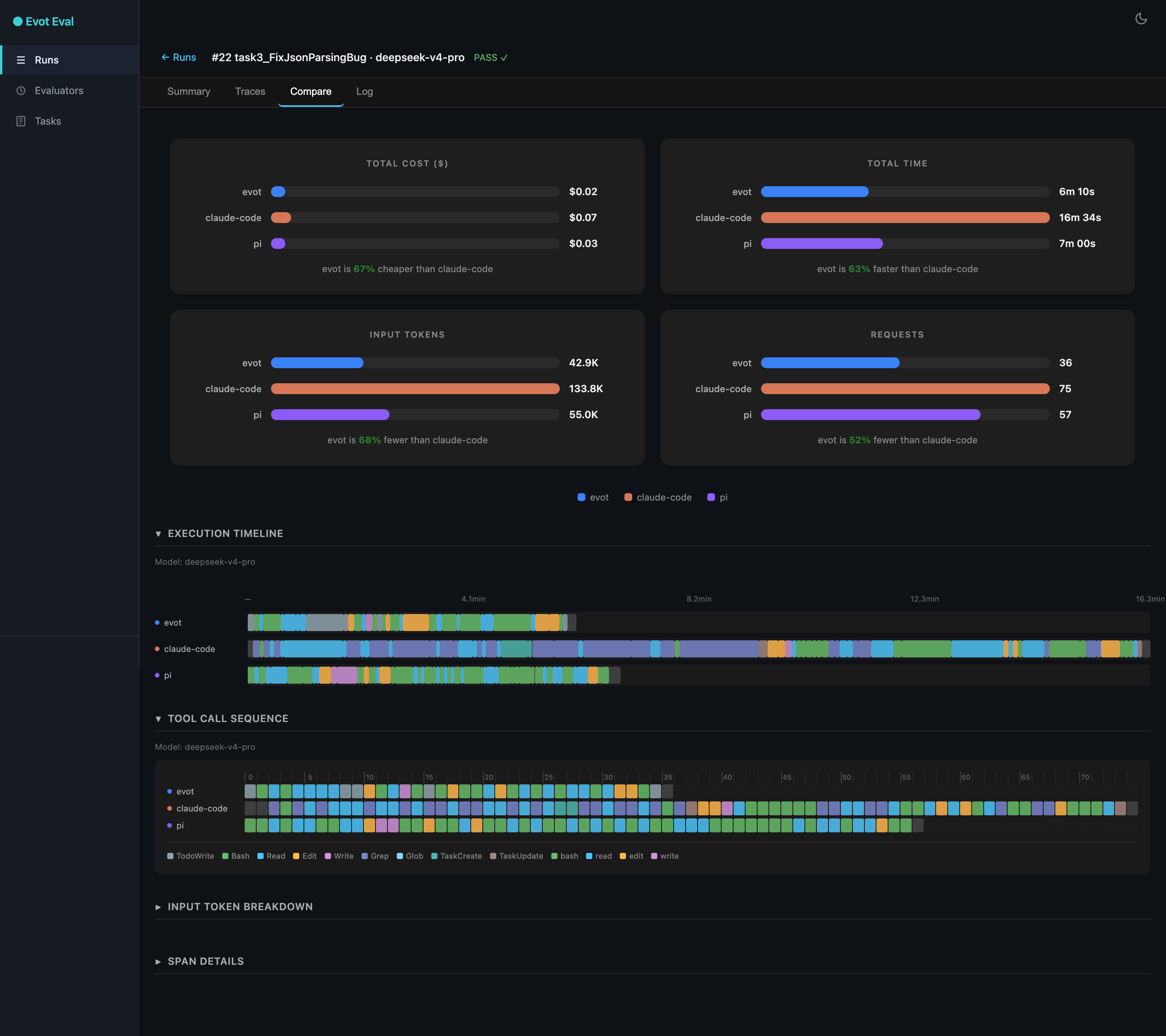Click the evot execution timeline row
The height and width of the screenshot is (1036, 1166).
(699, 623)
